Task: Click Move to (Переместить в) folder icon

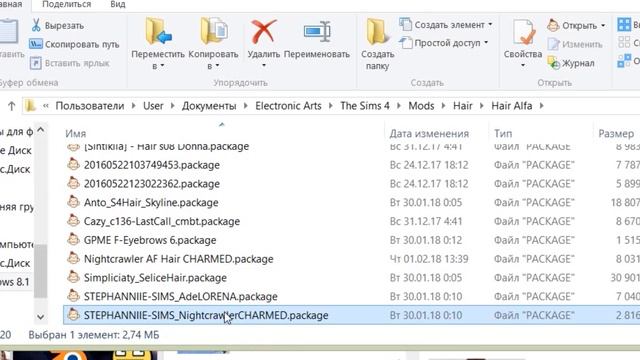Action: [158, 31]
